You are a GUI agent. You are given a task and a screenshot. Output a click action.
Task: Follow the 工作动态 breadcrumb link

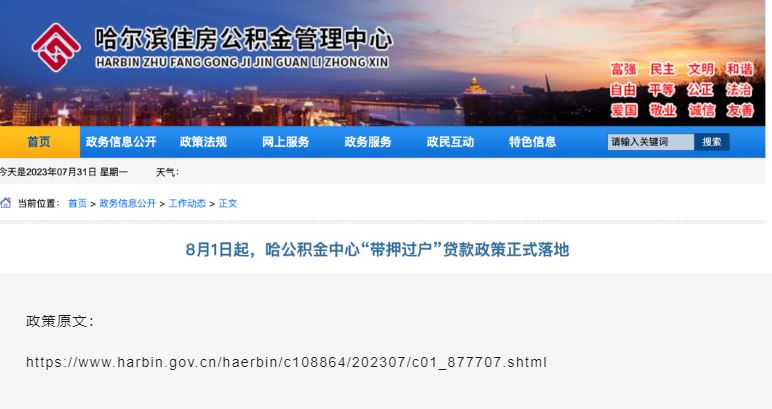coord(187,203)
